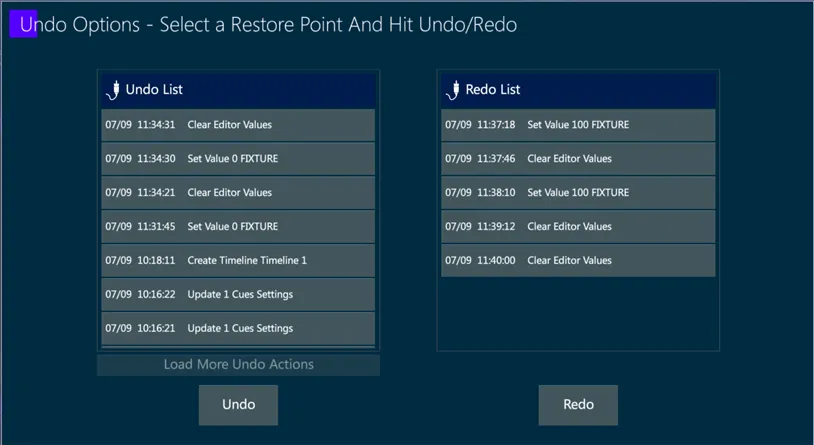Click the purple square in title
Screen dimensions: 814x445
click(23, 24)
